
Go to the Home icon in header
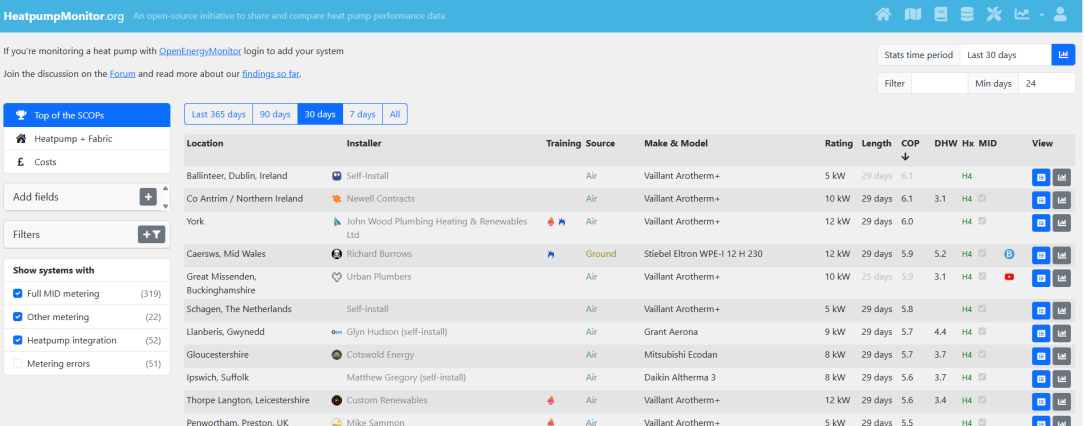pyautogui.click(x=883, y=15)
